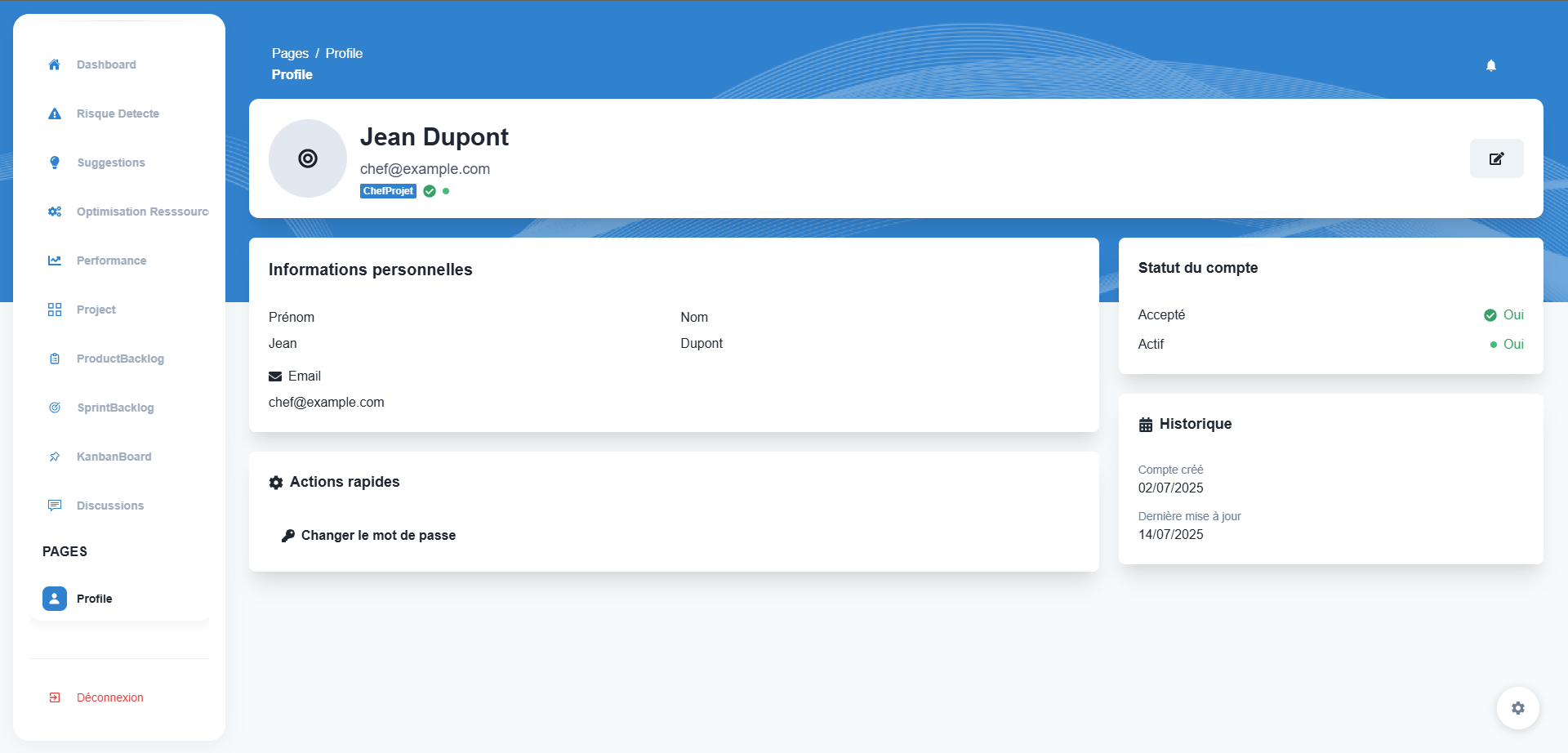Click the Informations personnelles heading
The height and width of the screenshot is (753, 1568).
(x=370, y=270)
